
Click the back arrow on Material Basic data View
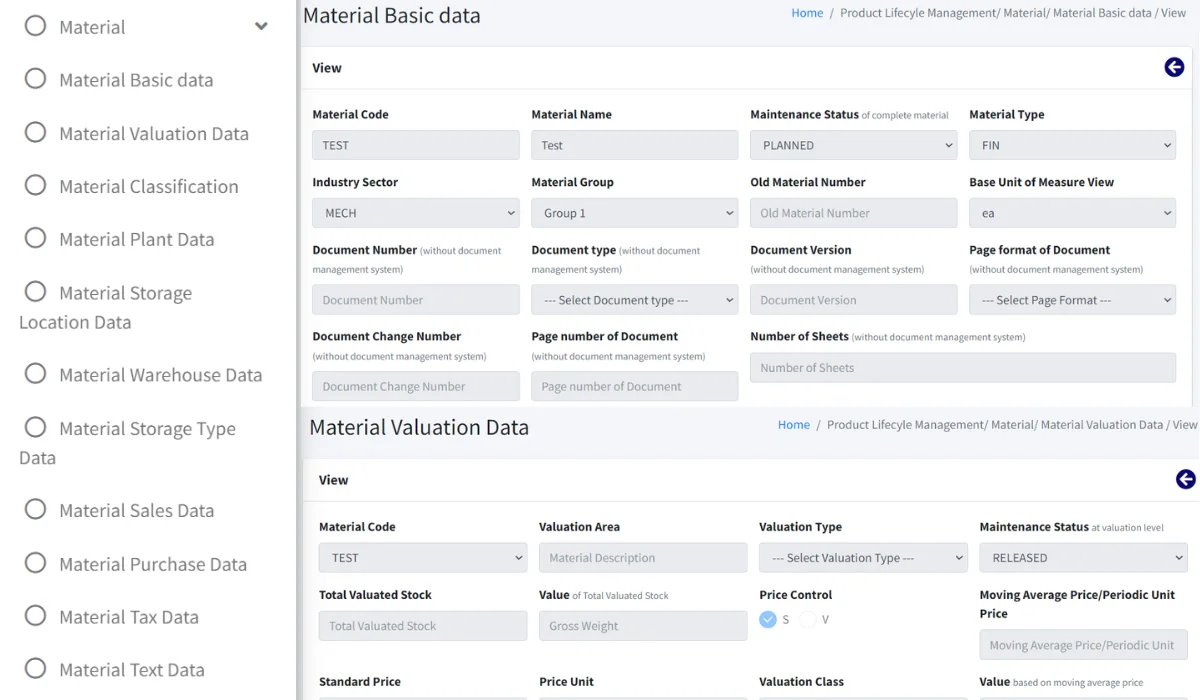tap(1174, 67)
